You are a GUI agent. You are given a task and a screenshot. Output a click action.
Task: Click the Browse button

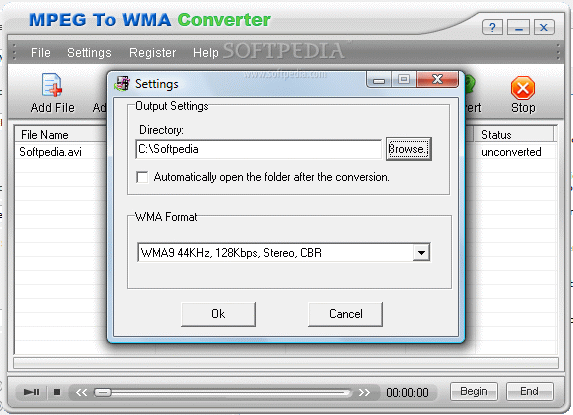click(x=409, y=149)
